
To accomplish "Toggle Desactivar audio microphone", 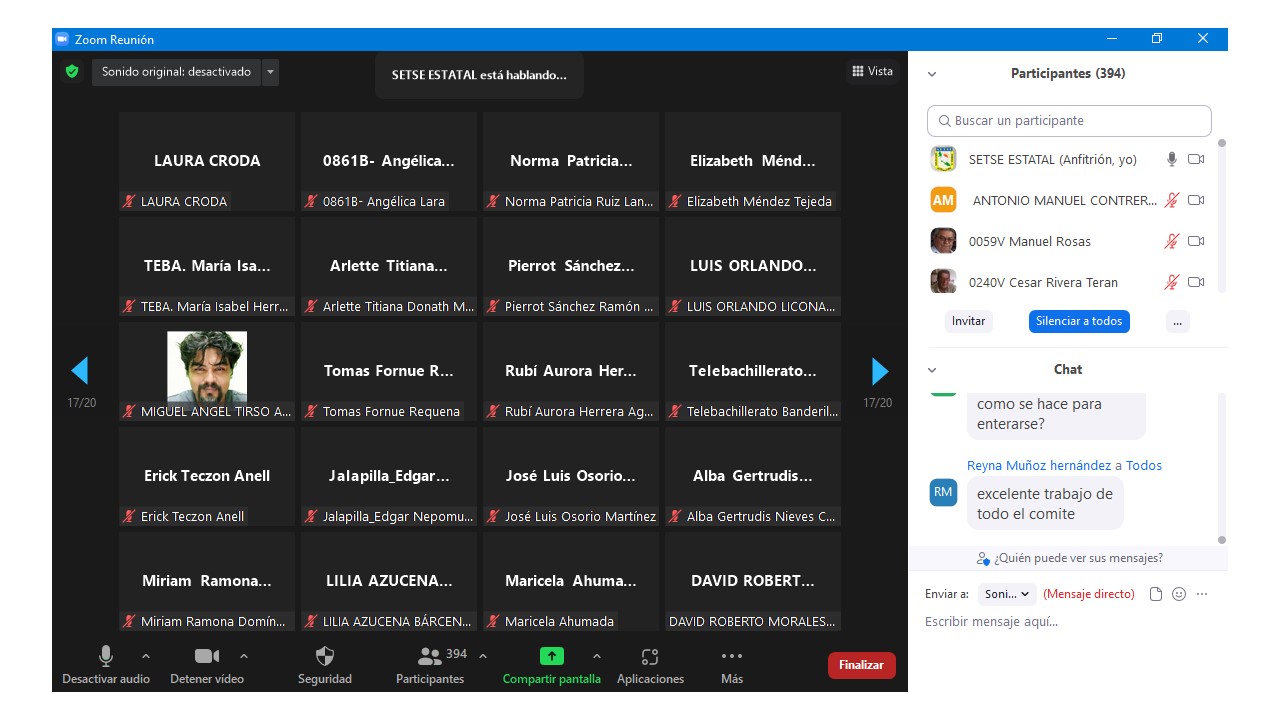I will tap(105, 657).
